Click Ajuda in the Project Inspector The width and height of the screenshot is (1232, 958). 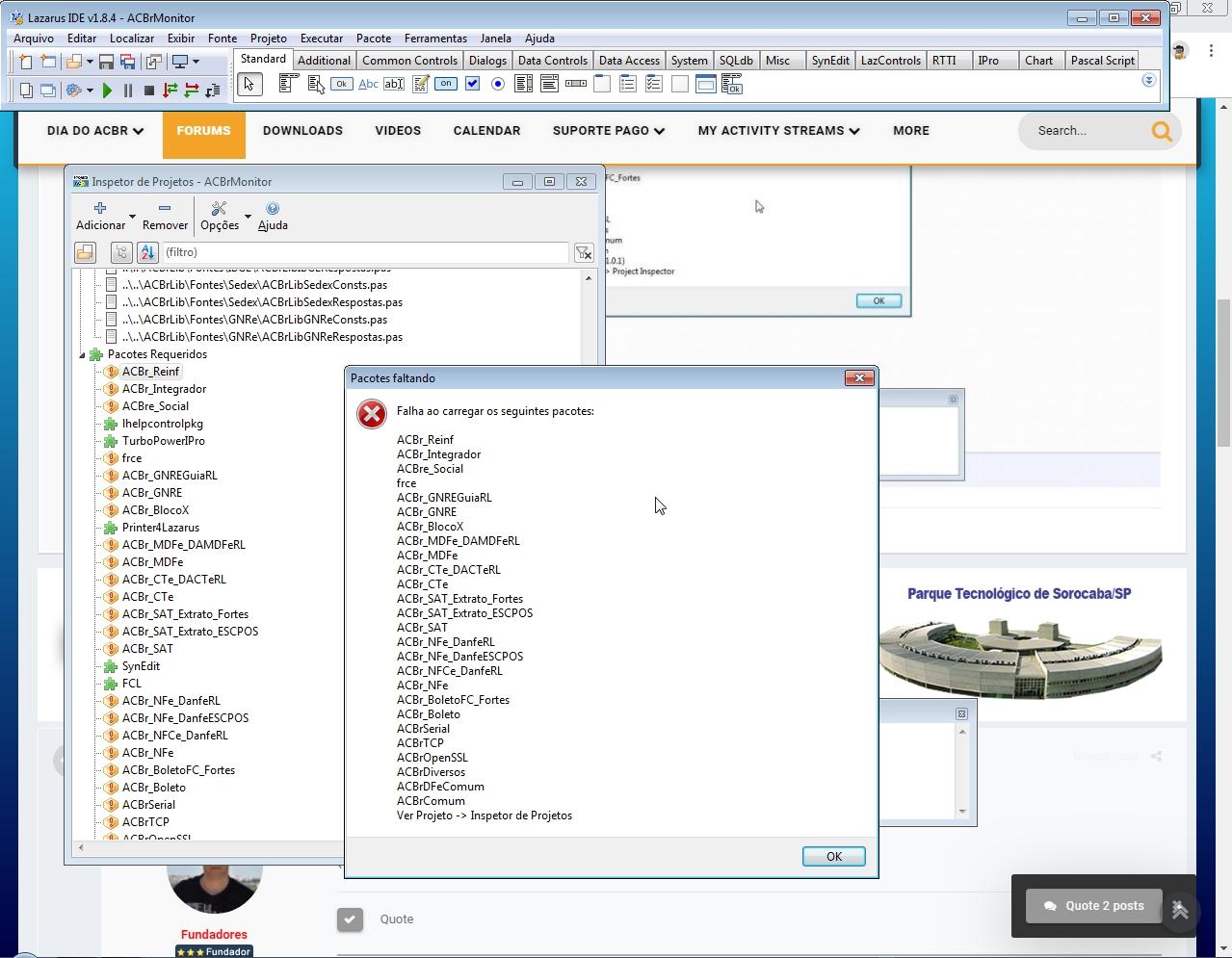coord(273,217)
